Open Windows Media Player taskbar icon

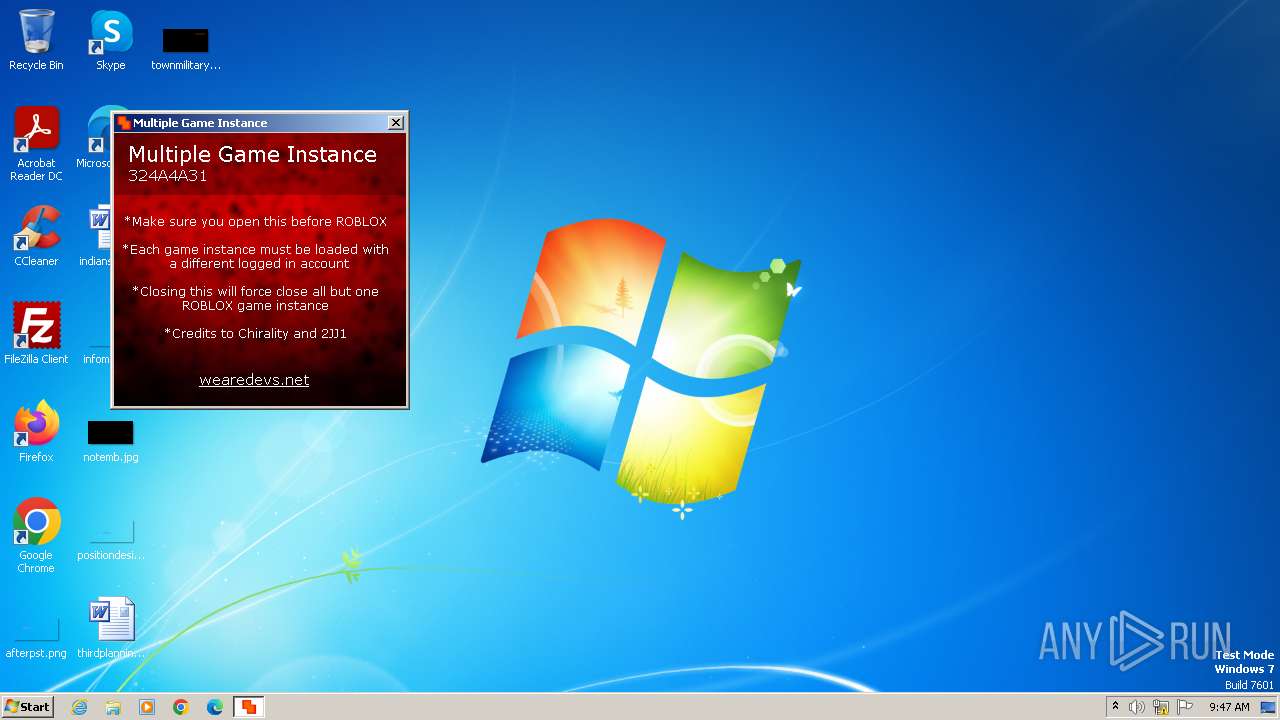[x=147, y=707]
